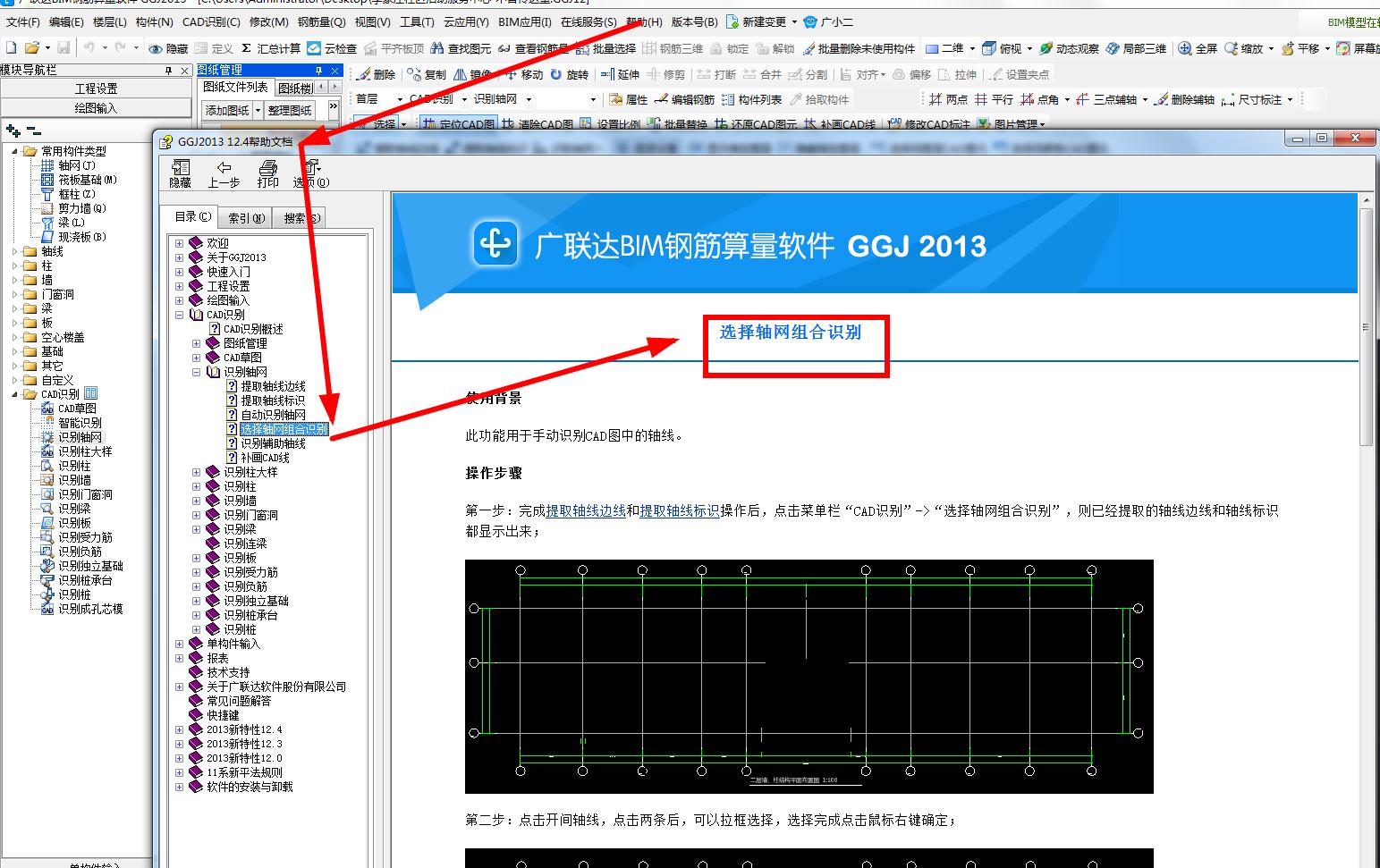Viewport: 1380px width, 868px height.
Task: Click the 绘图输入 button in navigation bar
Action: tap(96, 108)
